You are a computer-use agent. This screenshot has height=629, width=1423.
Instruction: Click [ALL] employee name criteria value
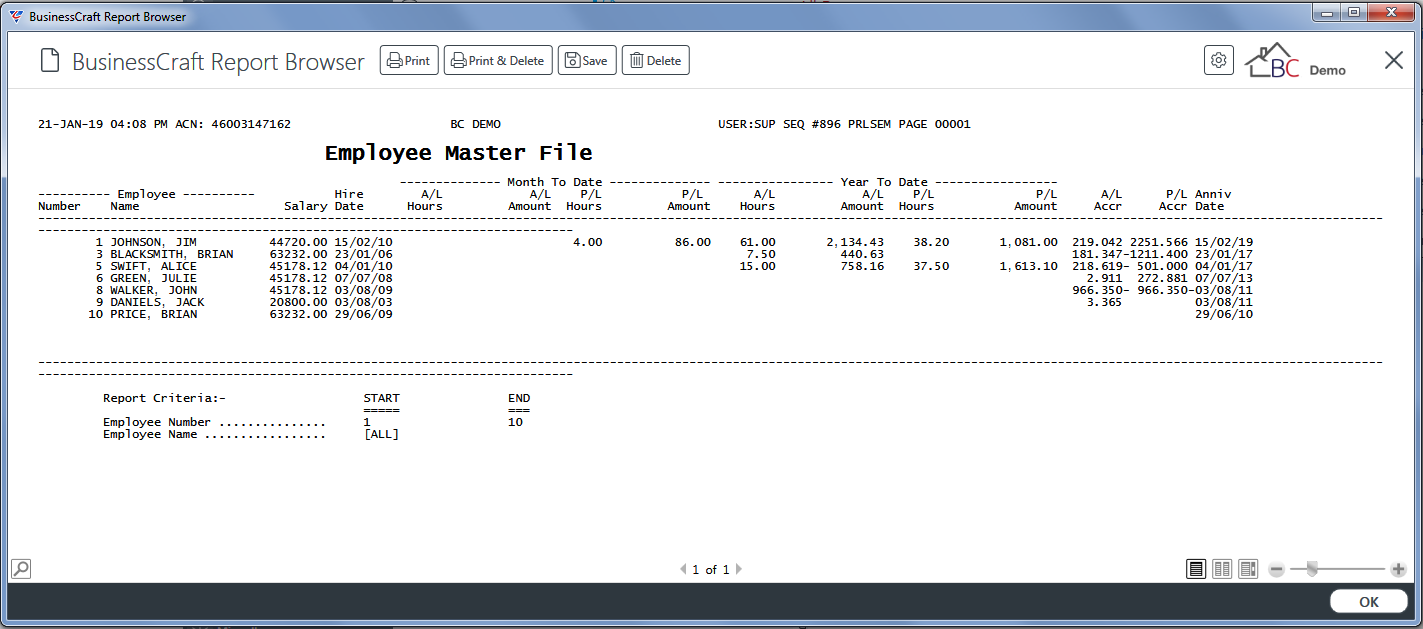[382, 434]
